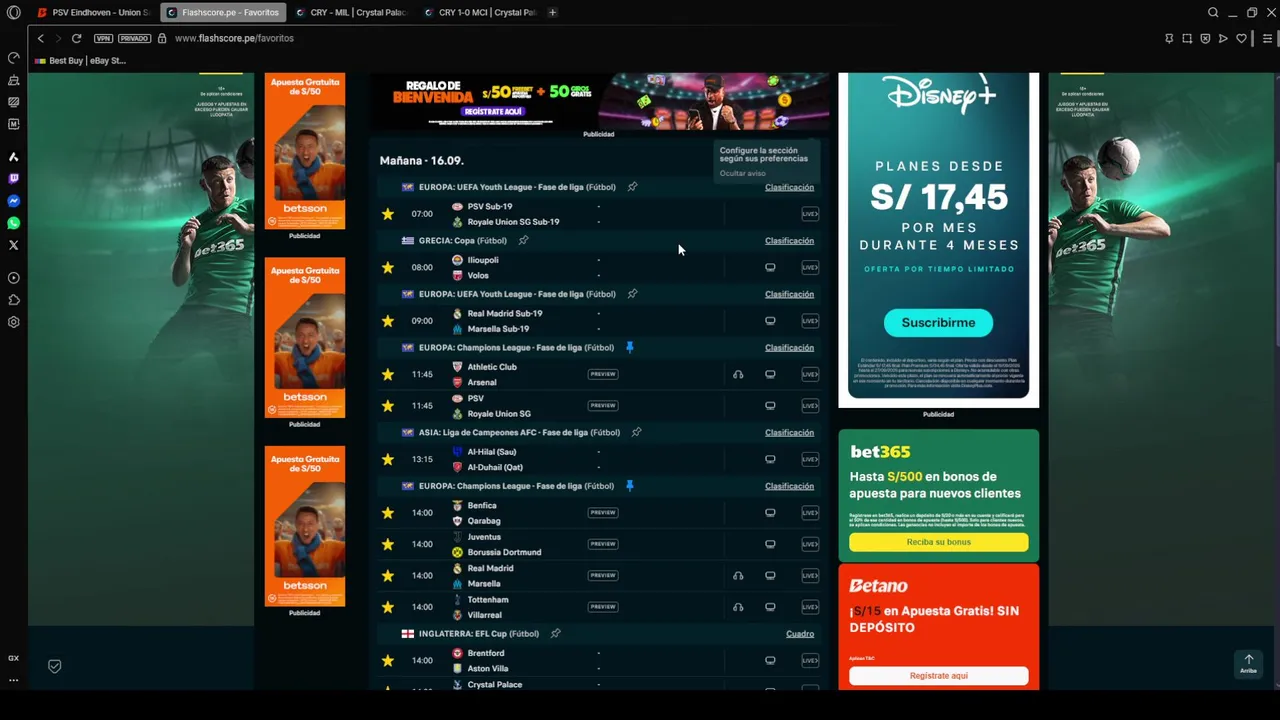Click the Opera menu logo
This screenshot has width=1280, height=720.
14,13
